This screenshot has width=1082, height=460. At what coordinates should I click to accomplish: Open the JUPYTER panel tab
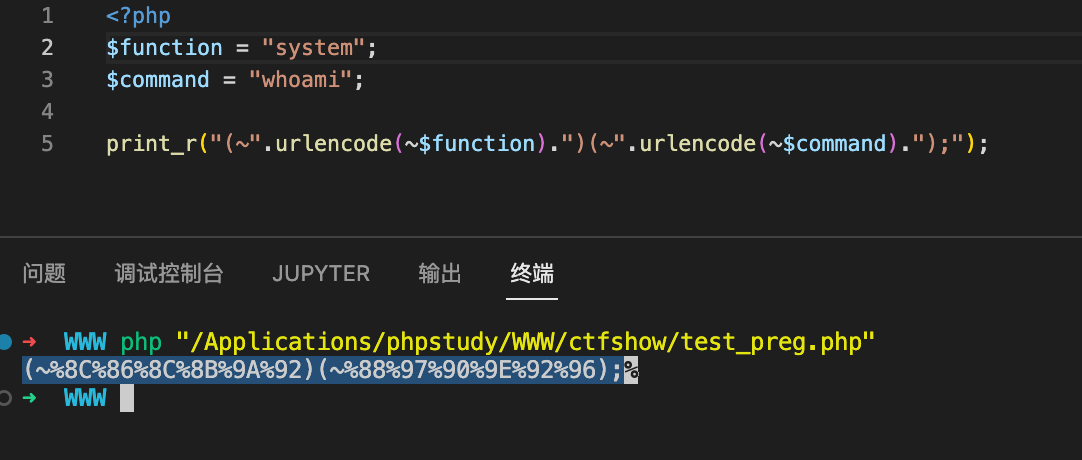pos(321,274)
